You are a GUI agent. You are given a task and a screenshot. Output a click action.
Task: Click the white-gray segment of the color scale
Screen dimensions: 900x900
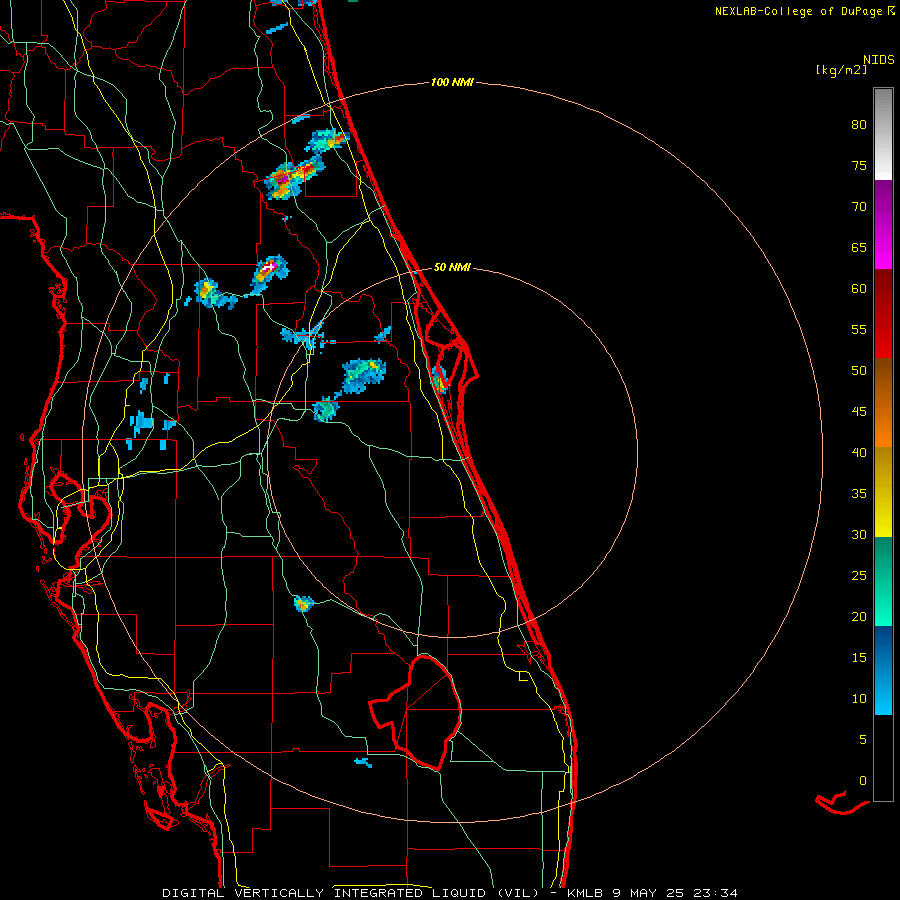[x=883, y=134]
